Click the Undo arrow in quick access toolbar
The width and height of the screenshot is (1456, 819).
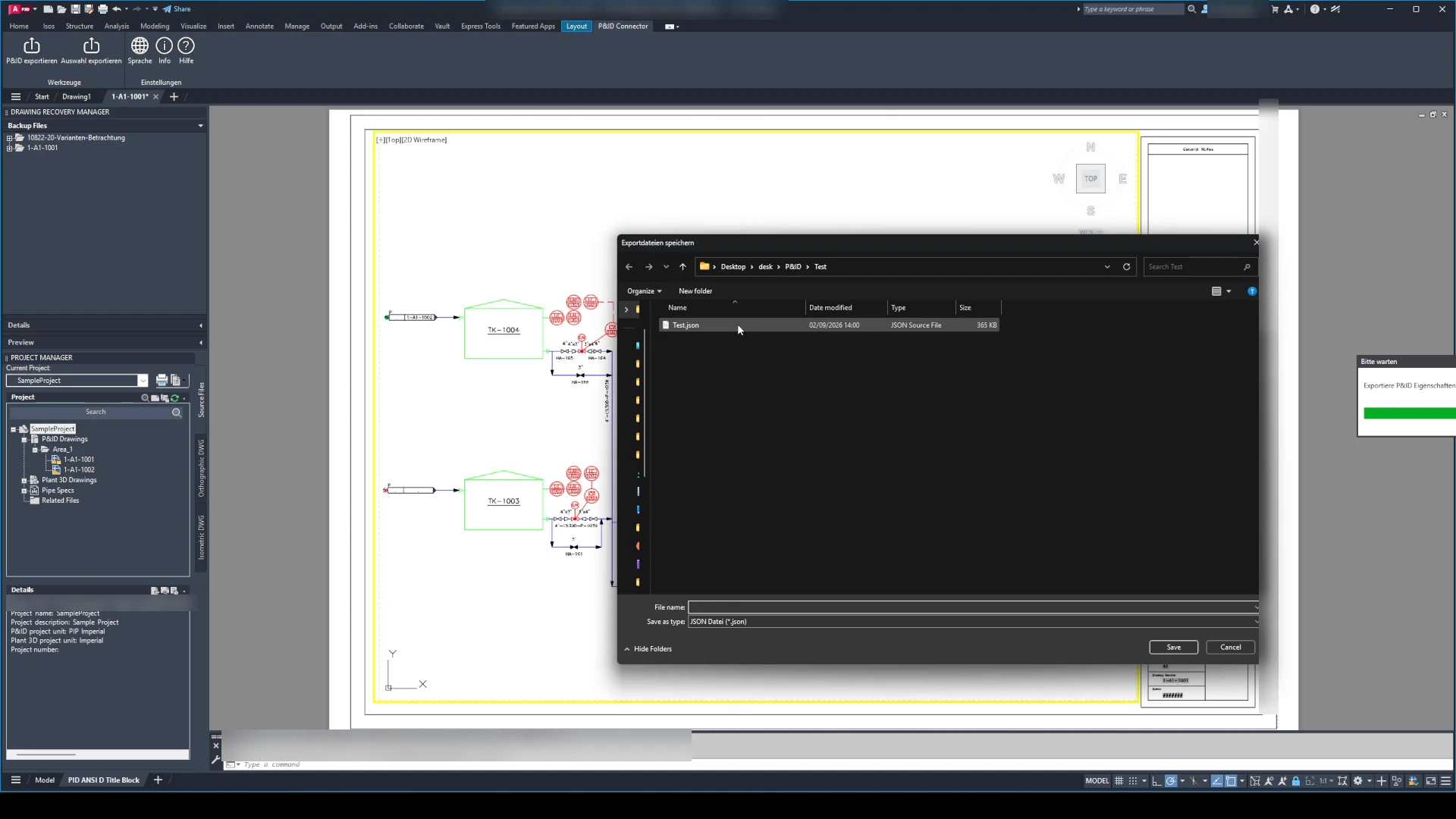coord(116,9)
